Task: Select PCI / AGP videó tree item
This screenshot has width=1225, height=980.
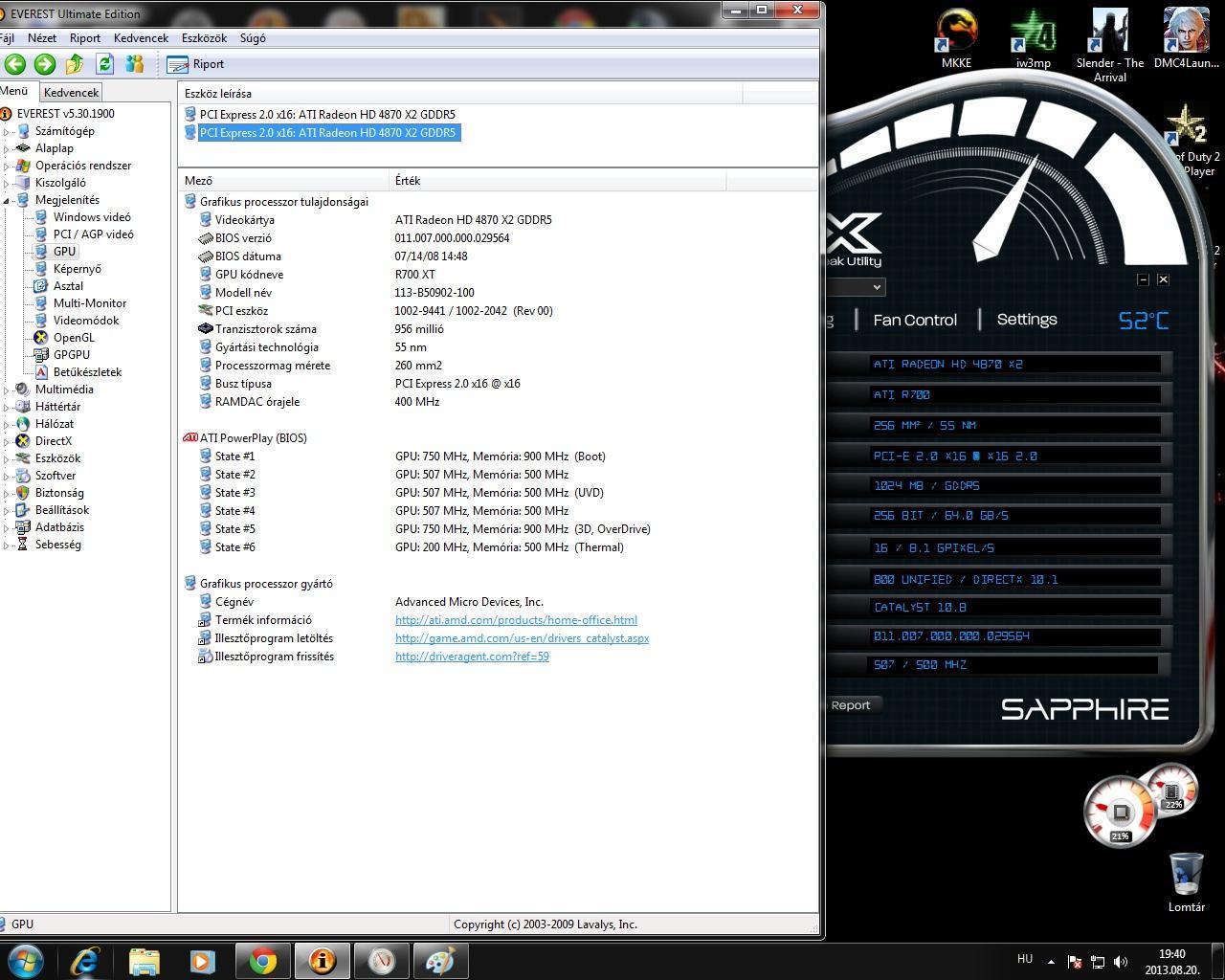Action: tap(93, 234)
